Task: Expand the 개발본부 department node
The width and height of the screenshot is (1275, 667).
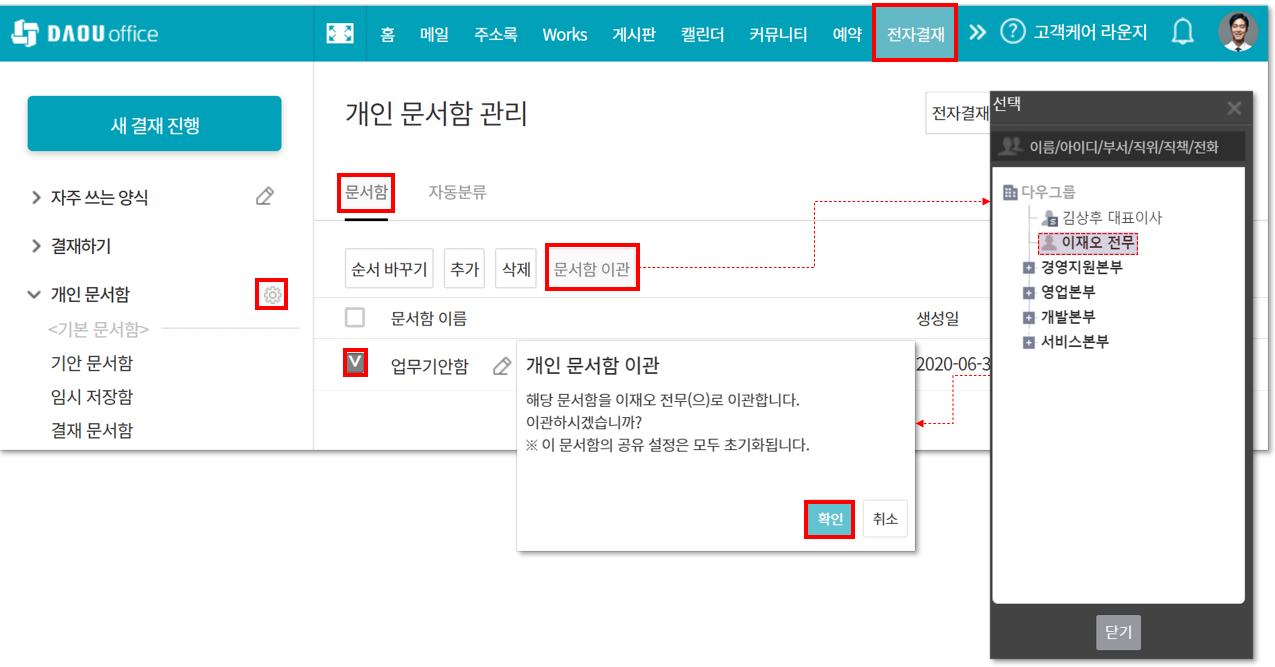Action: pyautogui.click(x=1028, y=318)
